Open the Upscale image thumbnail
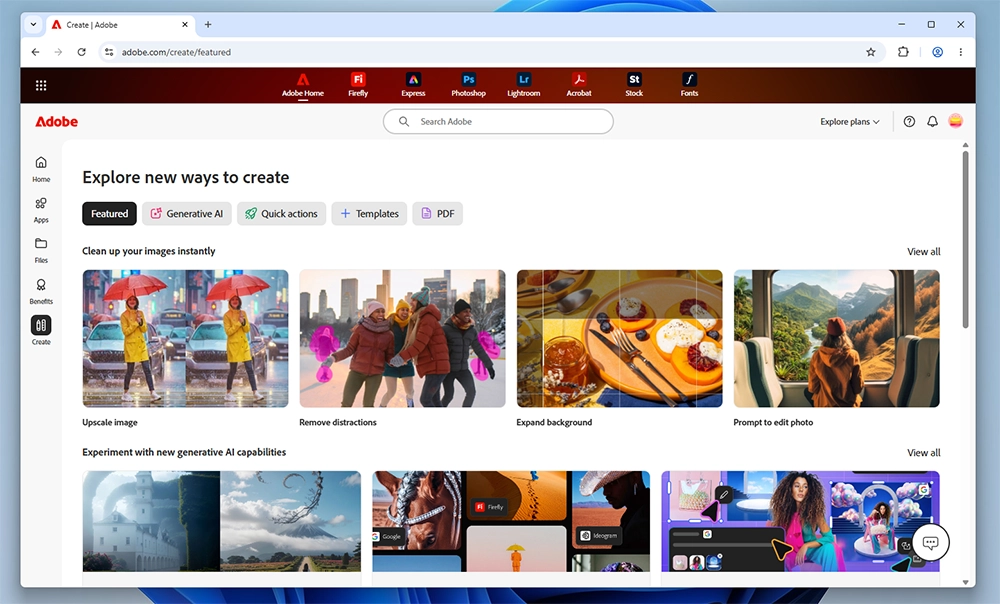The height and width of the screenshot is (604, 1000). pos(186,338)
